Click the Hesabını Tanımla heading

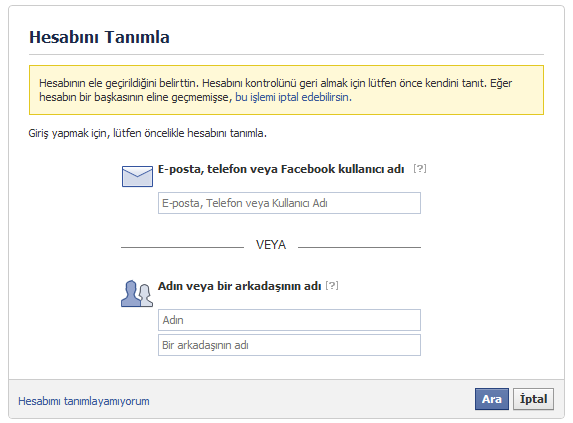tap(99, 37)
